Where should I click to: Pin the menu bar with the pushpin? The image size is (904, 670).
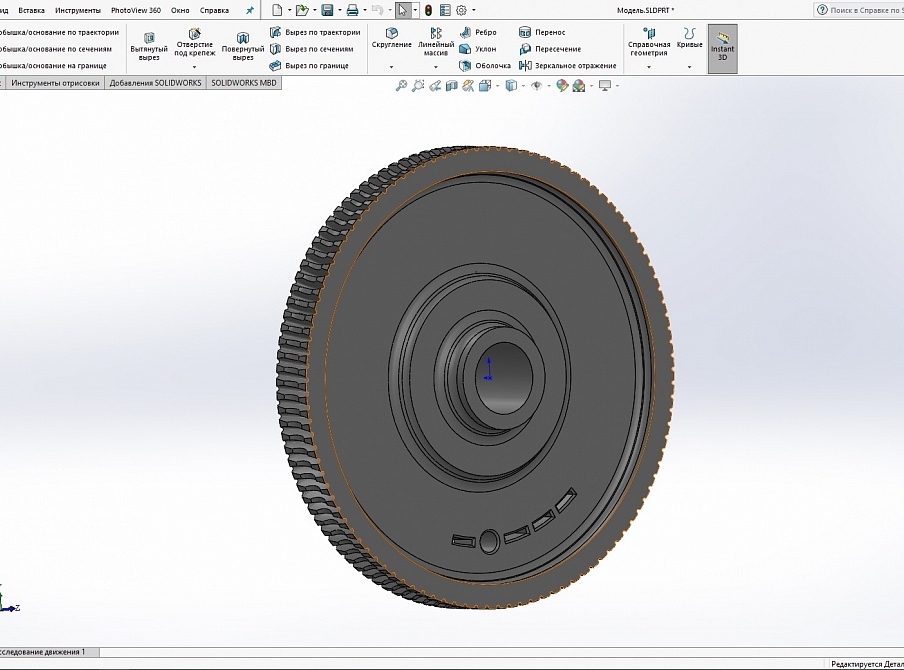coord(250,10)
